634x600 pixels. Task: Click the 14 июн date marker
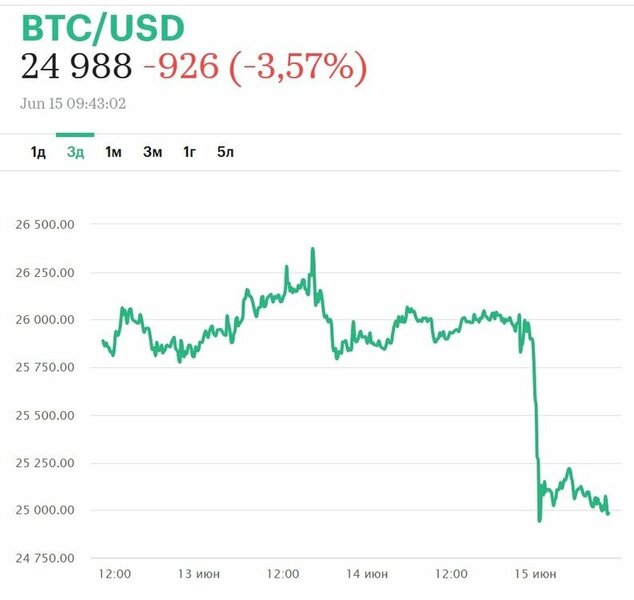point(368,574)
